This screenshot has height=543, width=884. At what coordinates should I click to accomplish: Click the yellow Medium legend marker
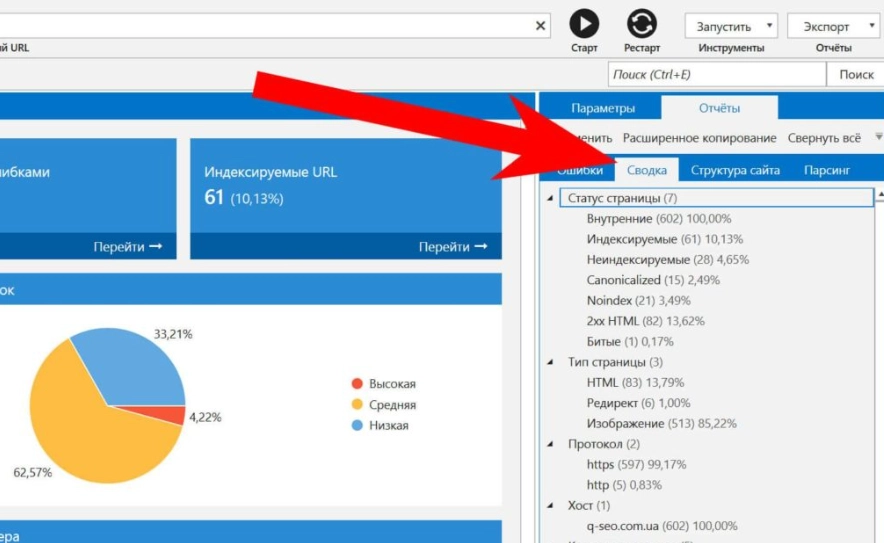tap(357, 405)
